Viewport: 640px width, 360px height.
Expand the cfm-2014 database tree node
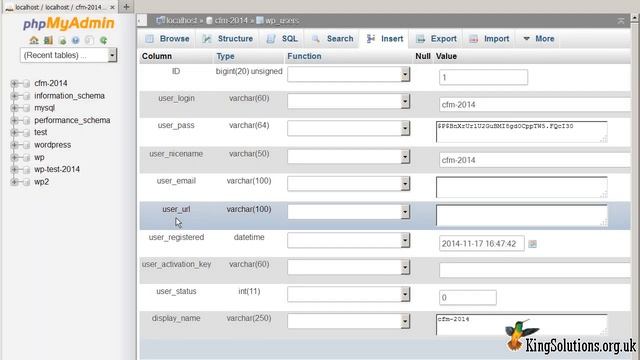point(14,83)
